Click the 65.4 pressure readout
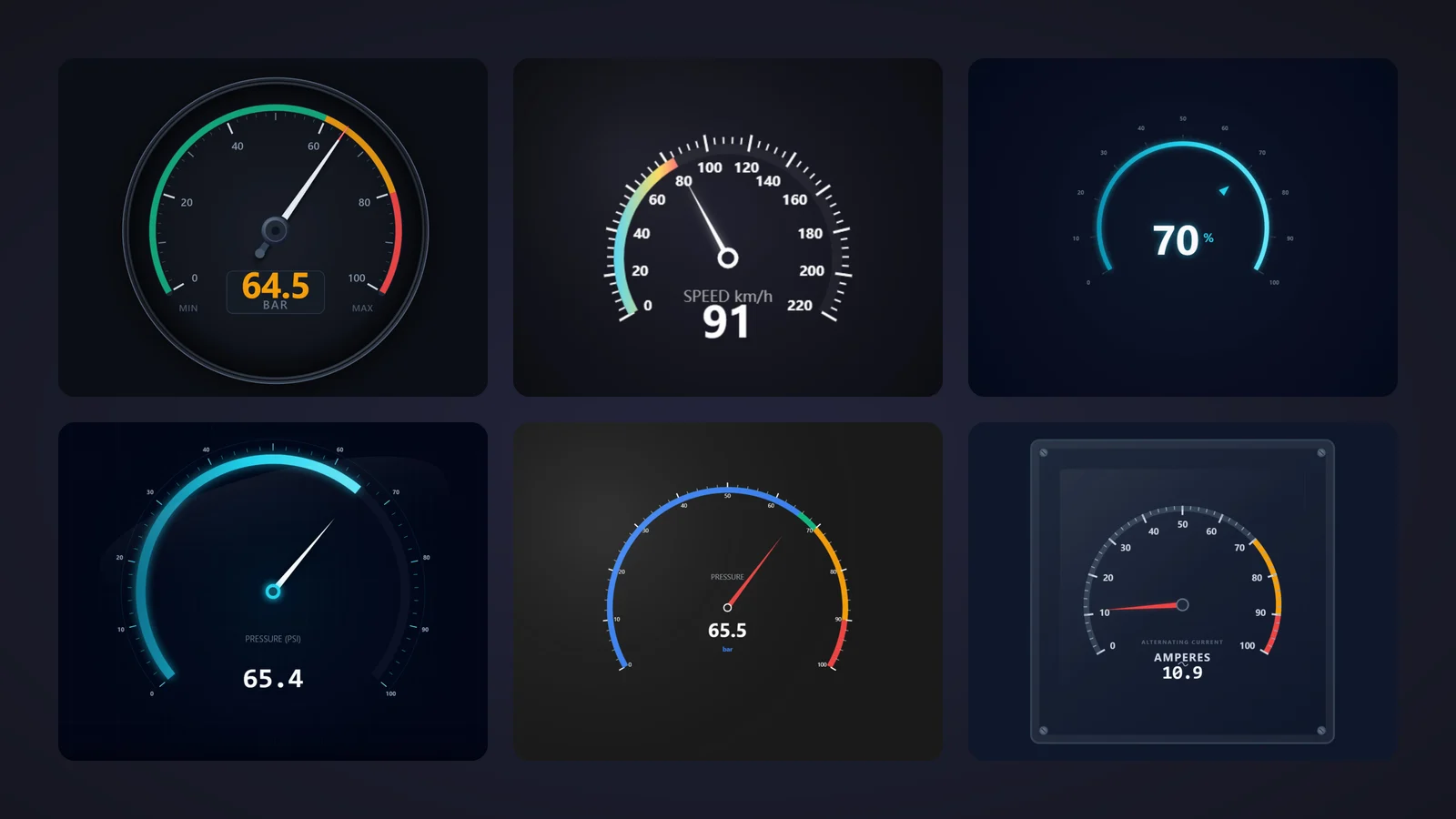This screenshot has width=1456, height=819. coord(273,679)
